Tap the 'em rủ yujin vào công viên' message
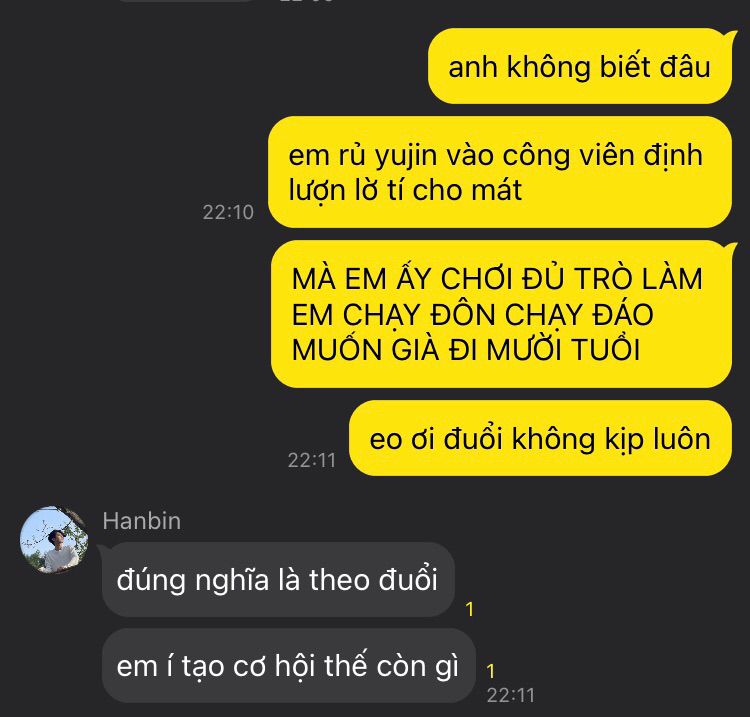The width and height of the screenshot is (750, 717). pyautogui.click(x=500, y=172)
